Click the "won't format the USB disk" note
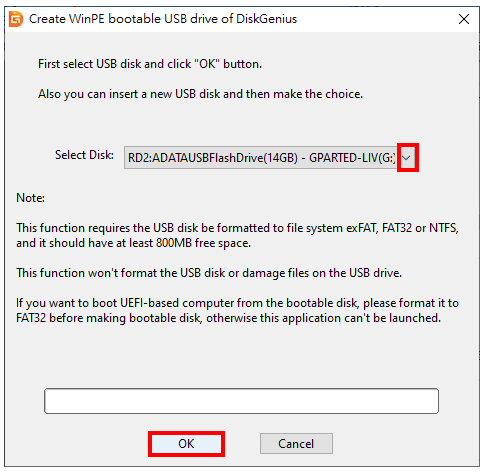The image size is (487, 473). pyautogui.click(x=209, y=273)
